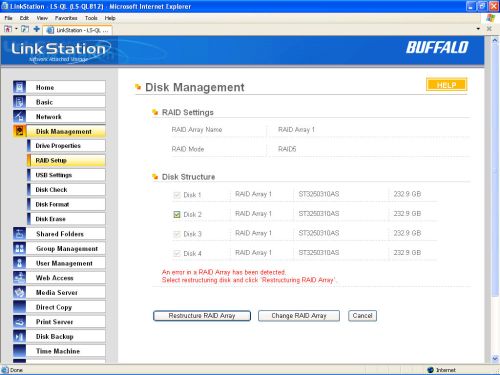Image resolution: width=500 pixels, height=375 pixels.
Task: Click the User Management sidebar icon
Action: [x=19, y=263]
